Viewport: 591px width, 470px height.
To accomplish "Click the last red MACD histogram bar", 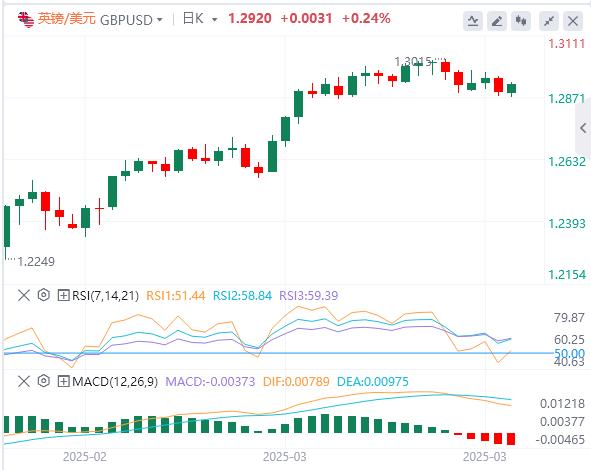I will tap(511, 439).
